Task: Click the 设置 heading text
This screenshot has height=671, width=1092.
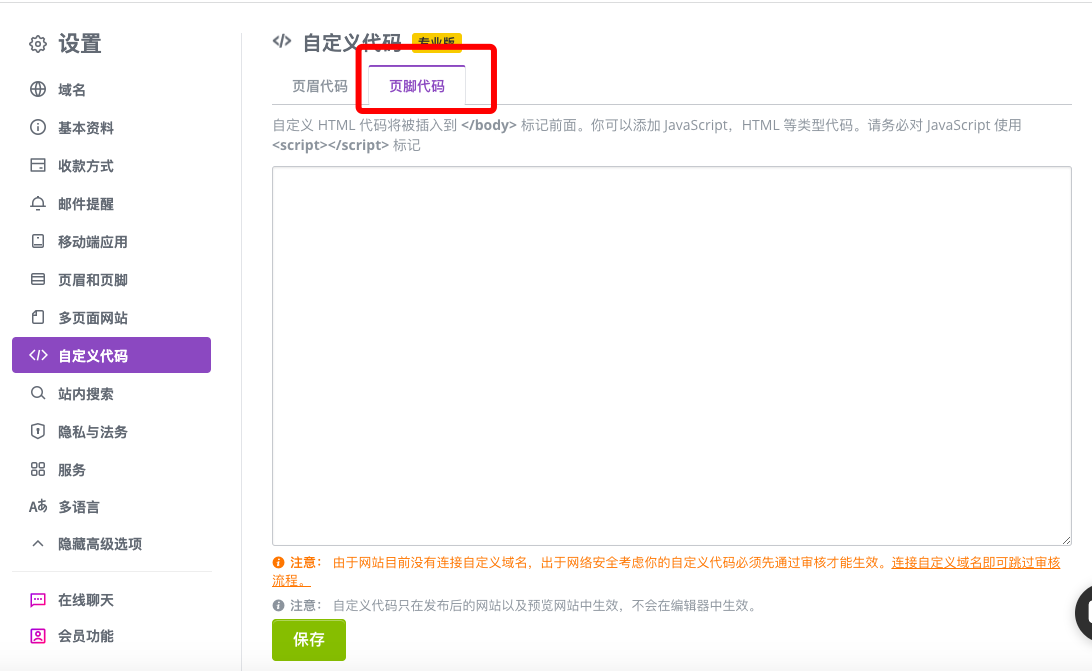Action: (79, 43)
